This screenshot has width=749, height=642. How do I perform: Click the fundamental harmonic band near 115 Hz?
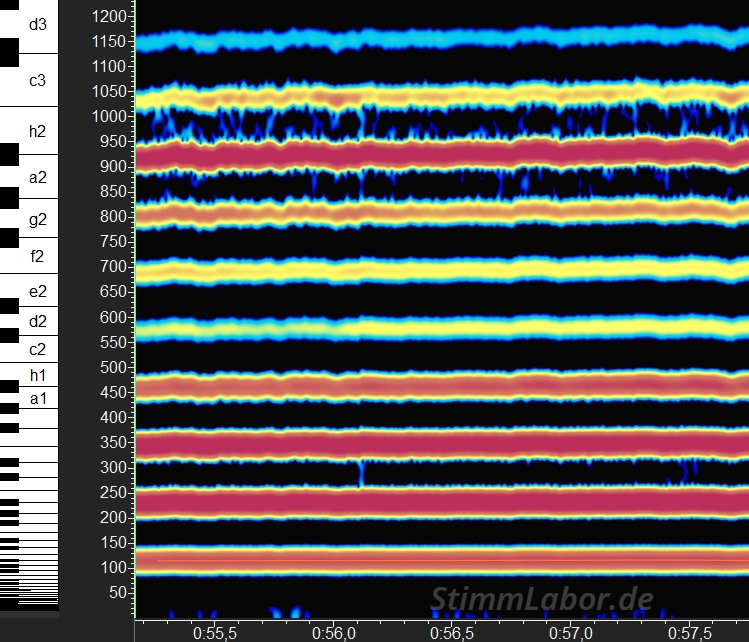(440, 561)
